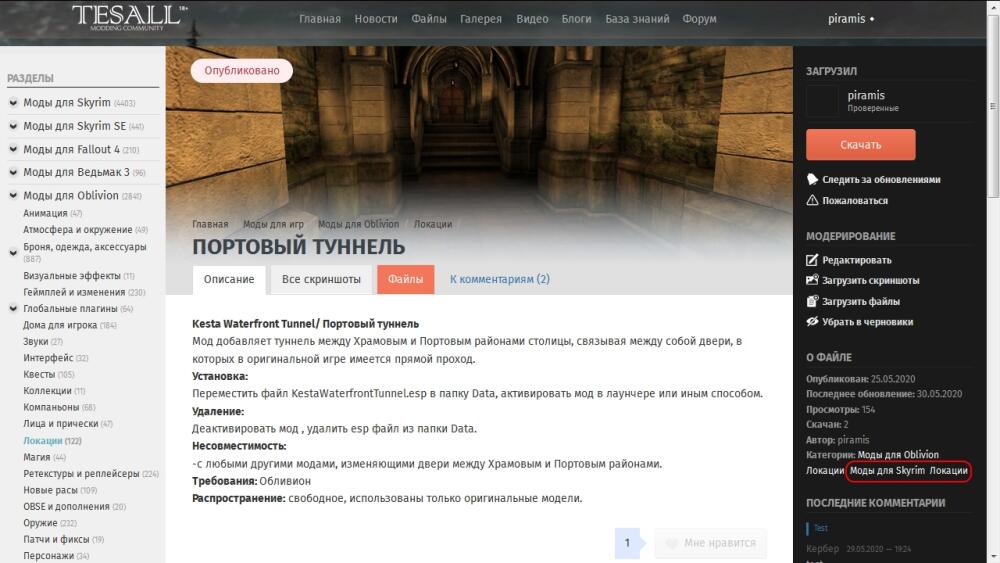
Task: Click breadcrumb Локации
Action: pyautogui.click(x=432, y=224)
